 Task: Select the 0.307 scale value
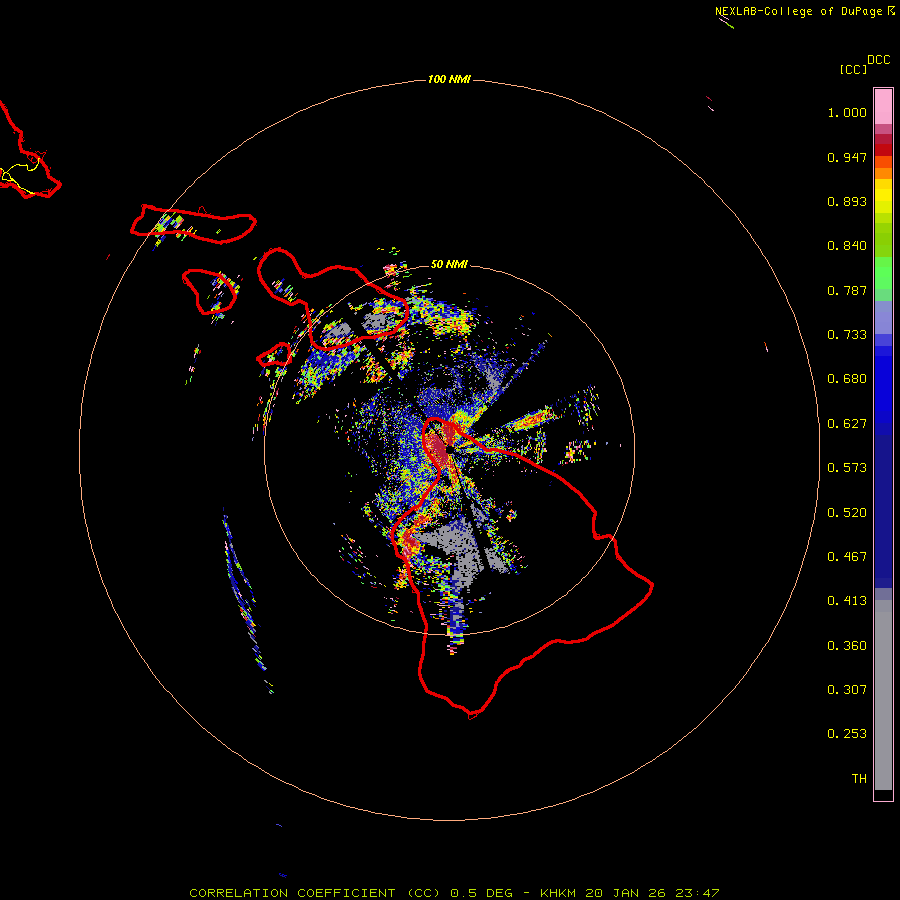tap(847, 690)
